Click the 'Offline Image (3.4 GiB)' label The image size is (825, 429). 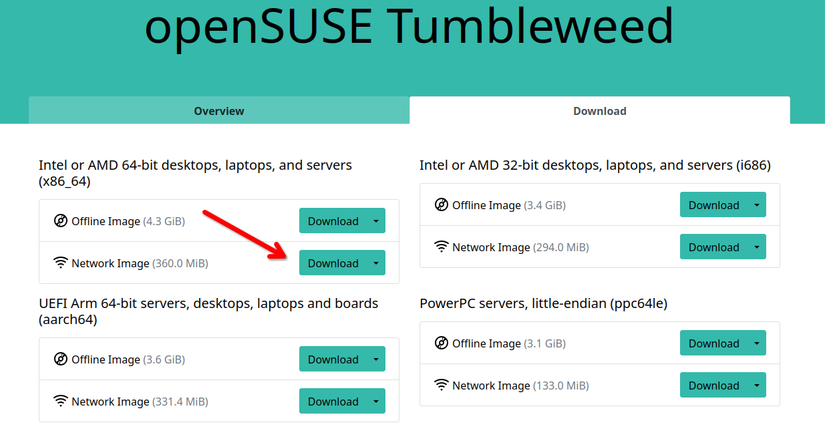509,205
